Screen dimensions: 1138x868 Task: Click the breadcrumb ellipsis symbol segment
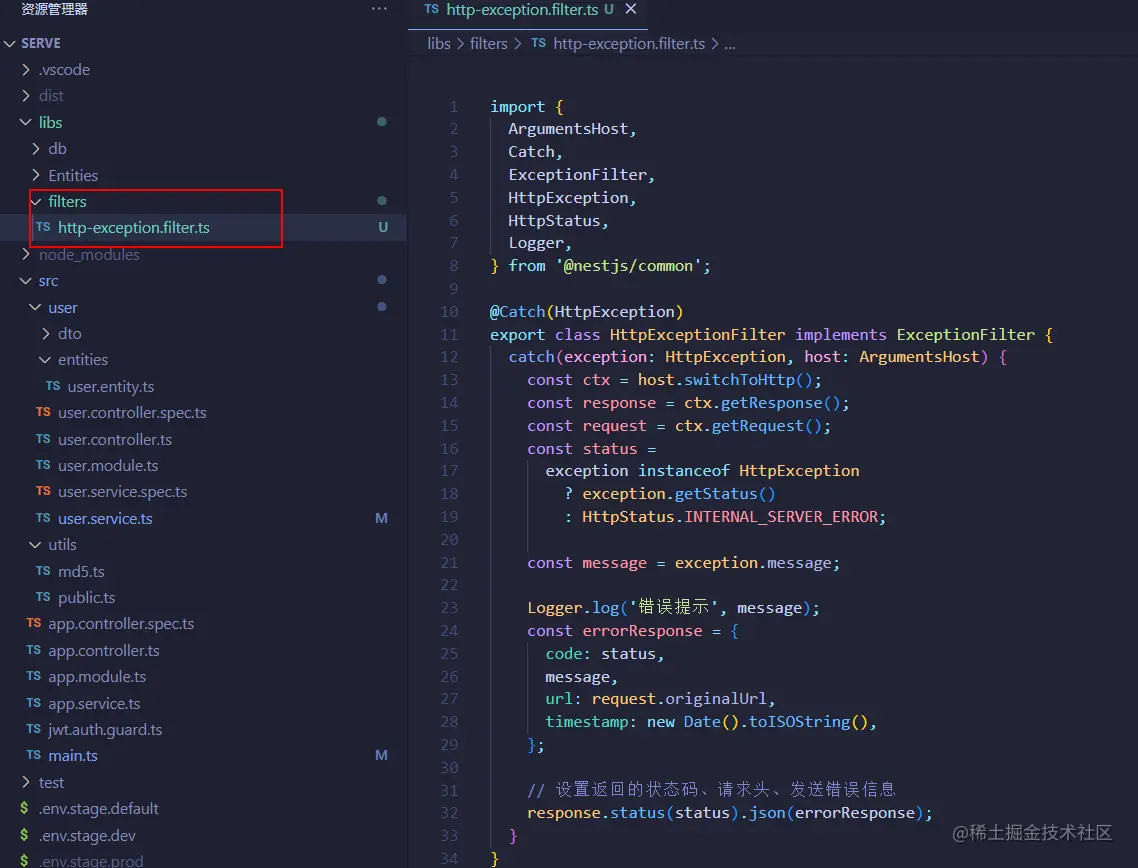click(x=730, y=44)
